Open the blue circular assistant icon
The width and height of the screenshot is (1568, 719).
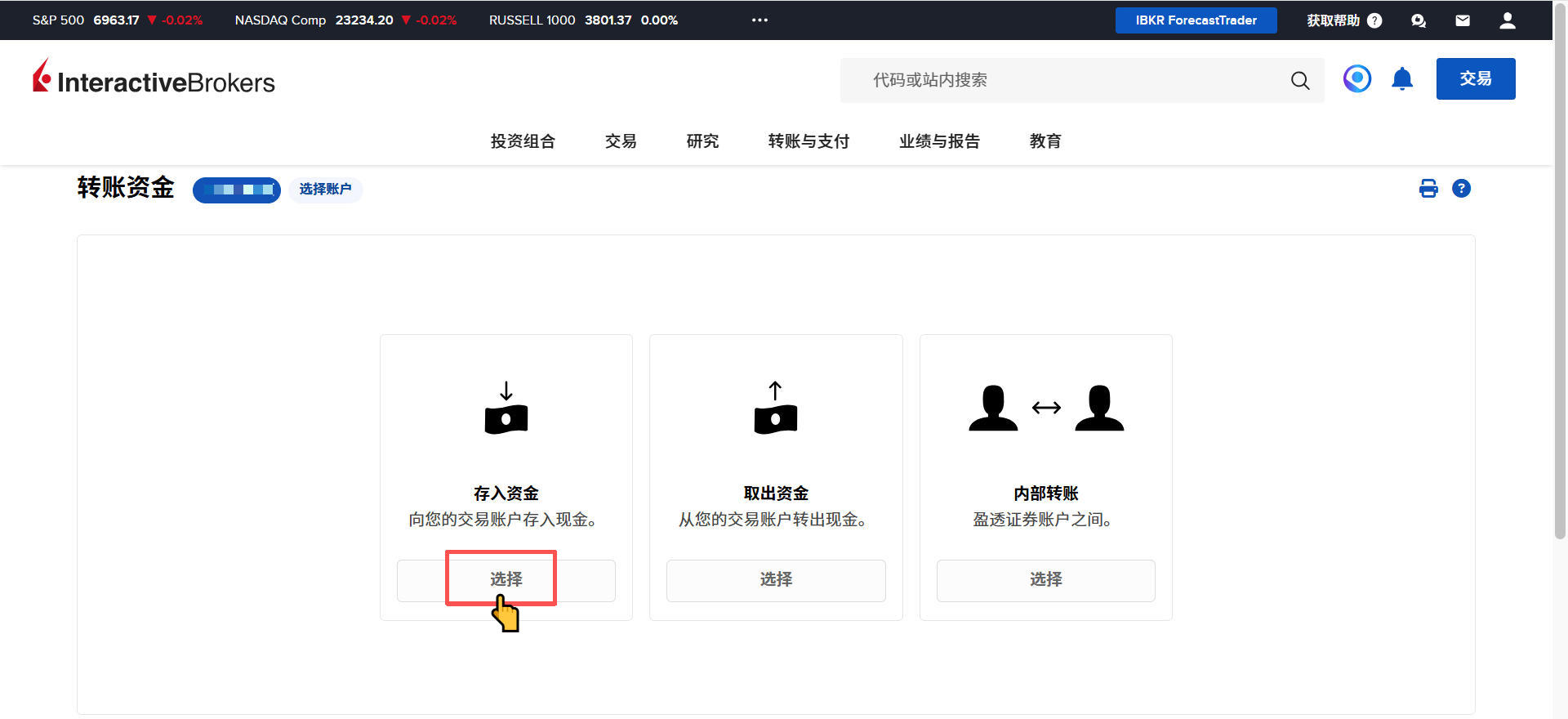(1356, 78)
